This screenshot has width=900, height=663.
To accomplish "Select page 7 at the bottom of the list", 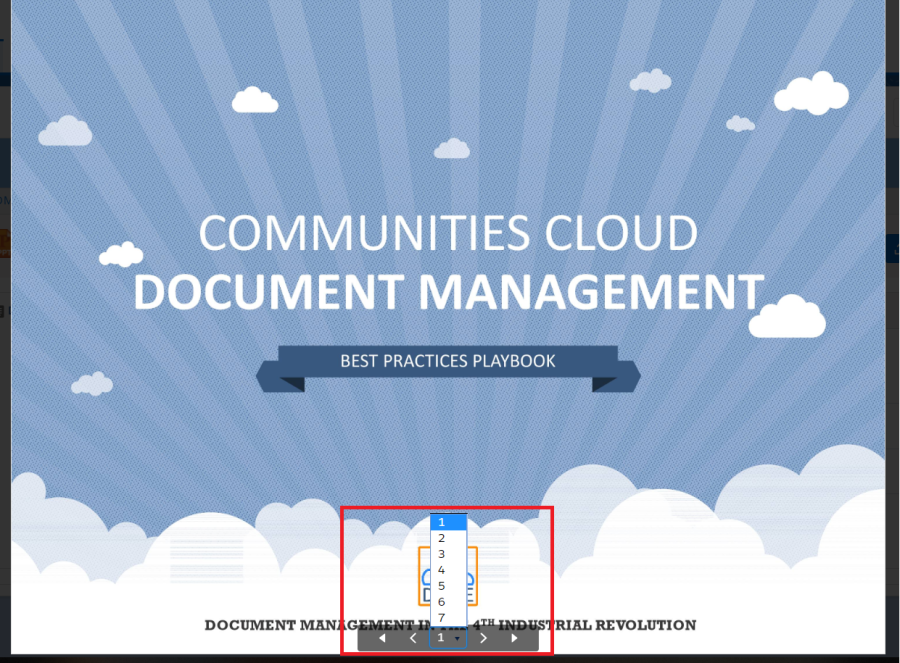I will [x=448, y=618].
